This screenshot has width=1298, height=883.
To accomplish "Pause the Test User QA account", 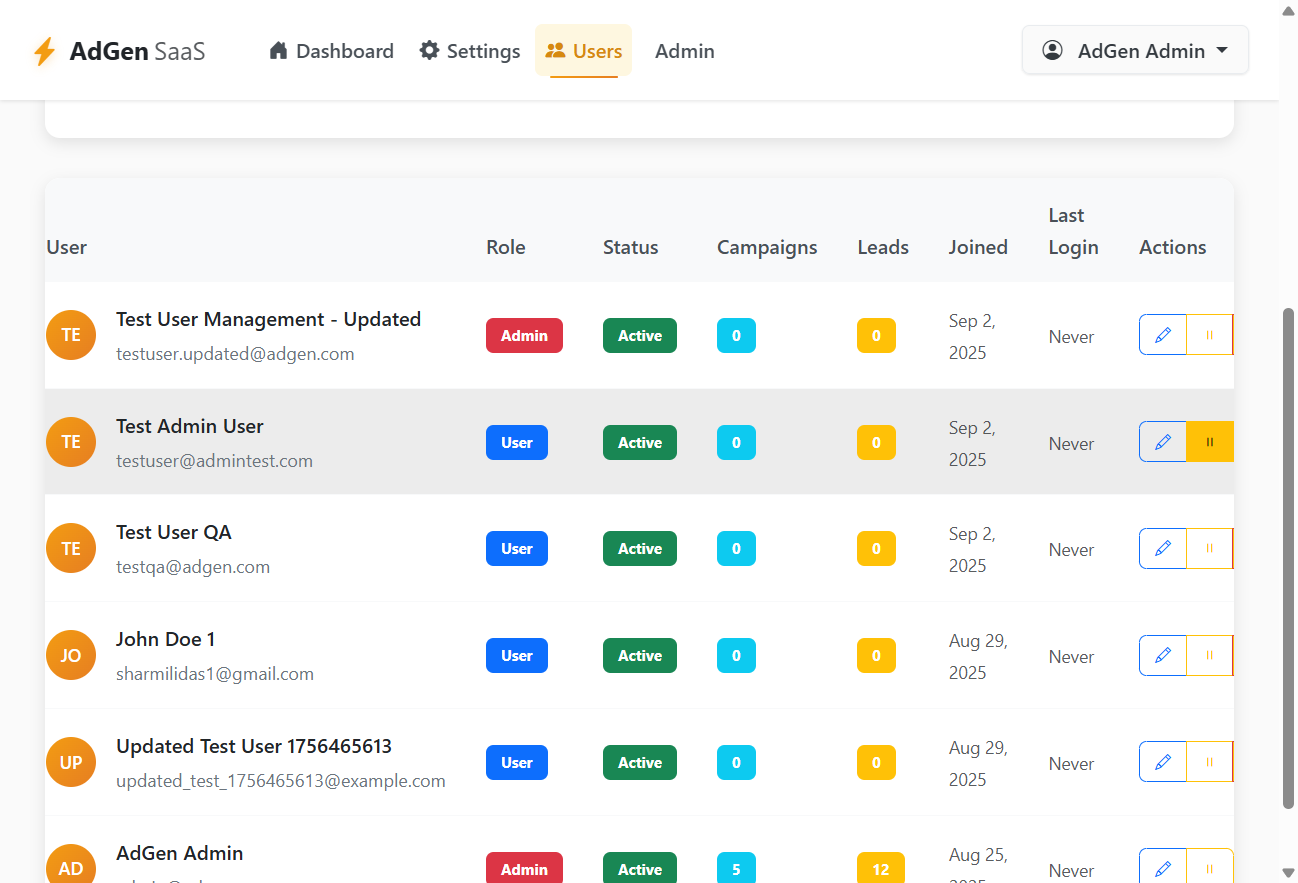I will (x=1210, y=549).
